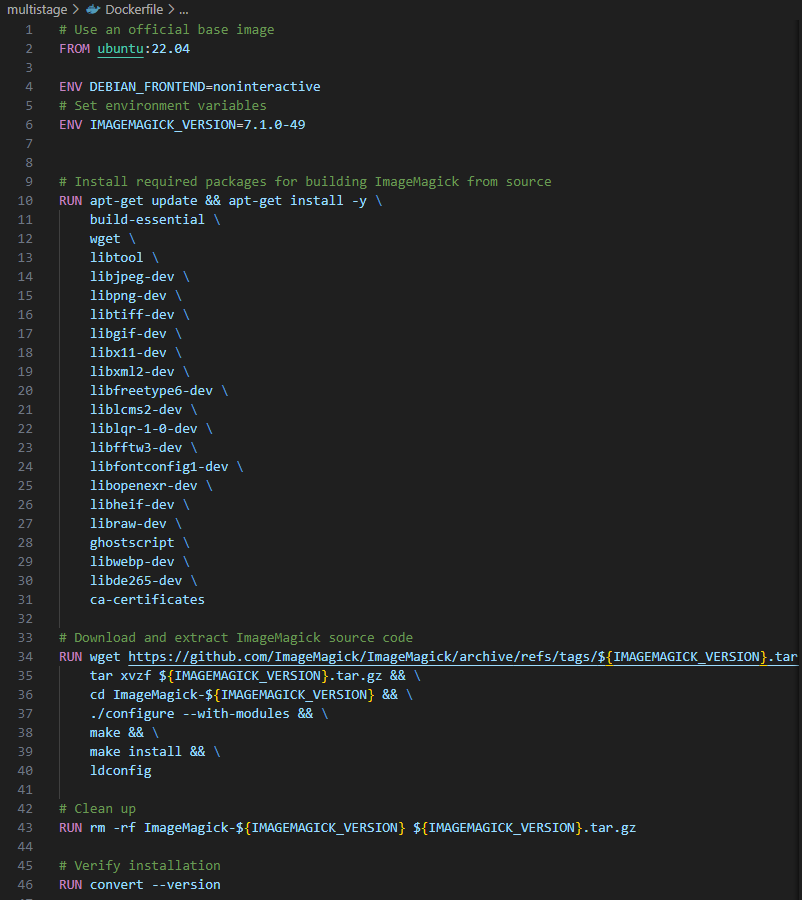Click the Docker whale icon in breadcrumb
Screen dimensions: 802x900
pos(95,9)
